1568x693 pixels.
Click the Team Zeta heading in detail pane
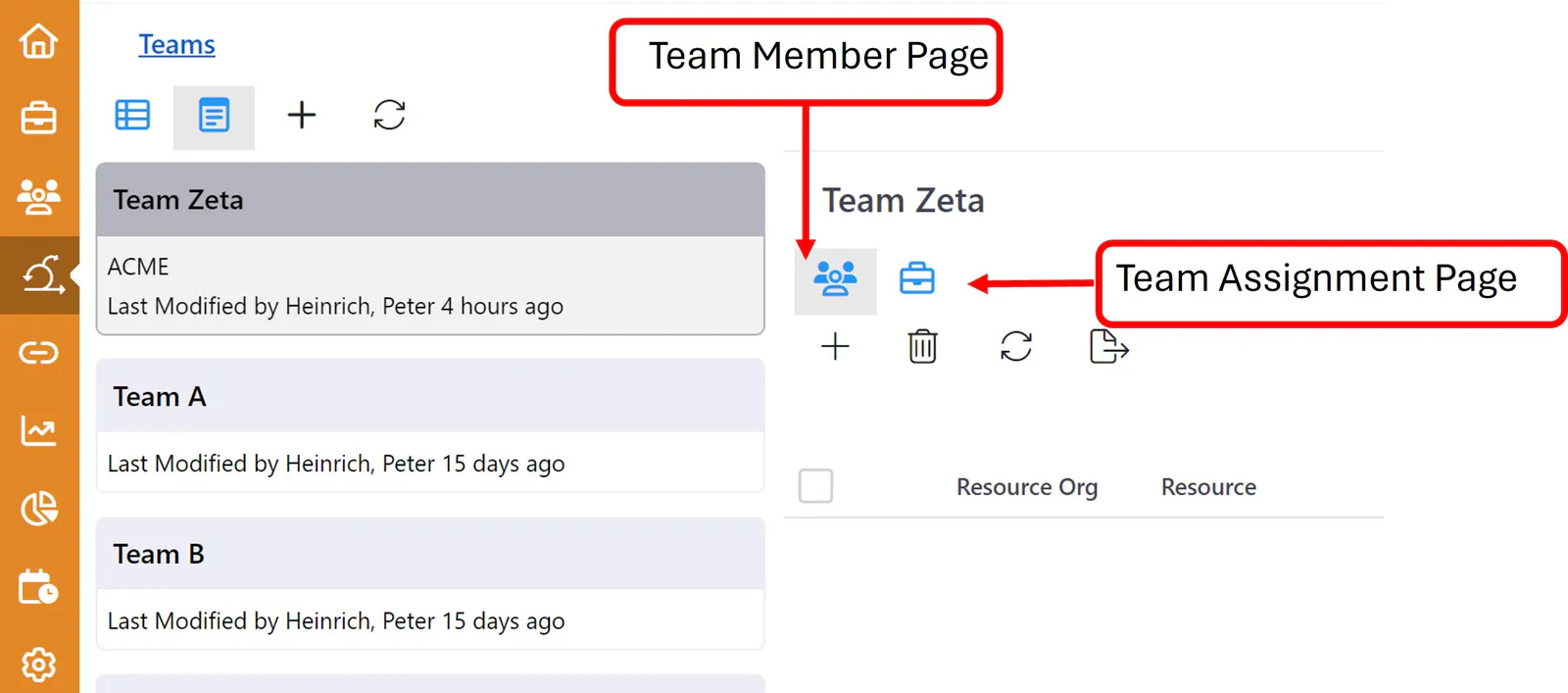[903, 201]
